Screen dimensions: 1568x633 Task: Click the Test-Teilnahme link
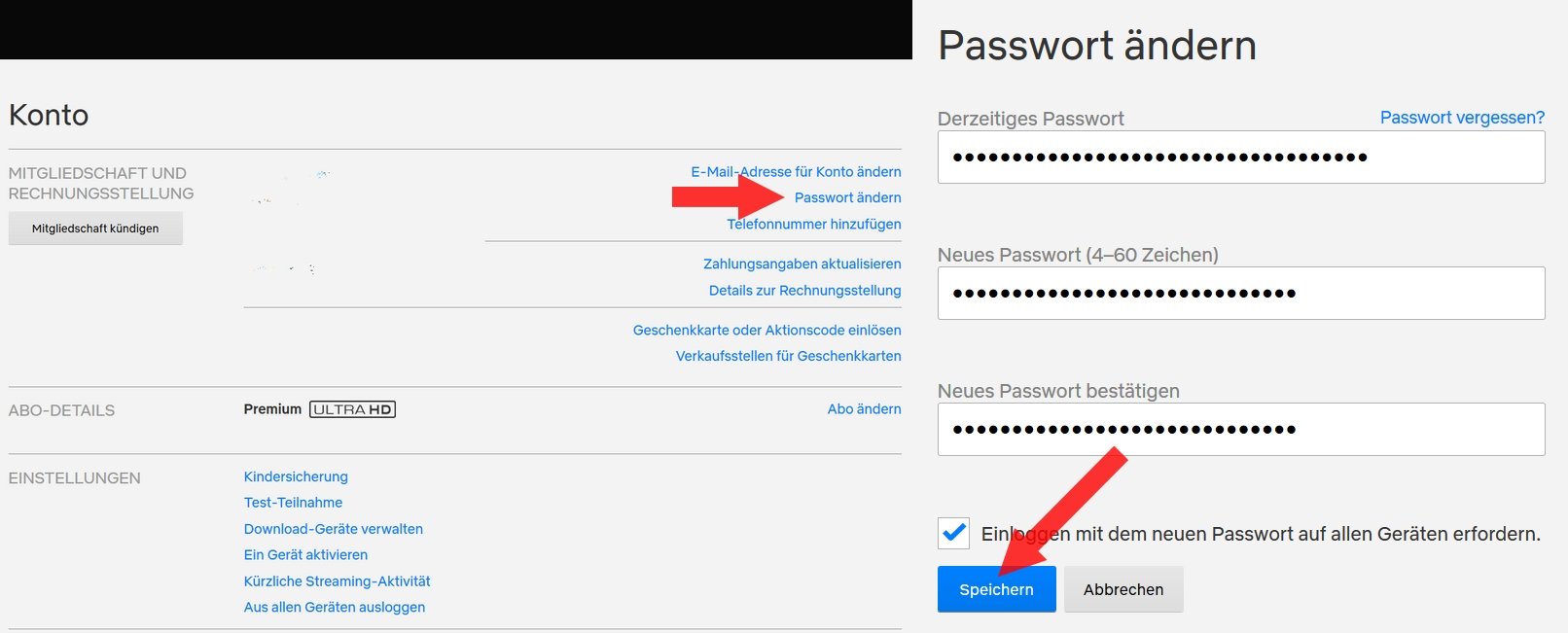[x=293, y=503]
